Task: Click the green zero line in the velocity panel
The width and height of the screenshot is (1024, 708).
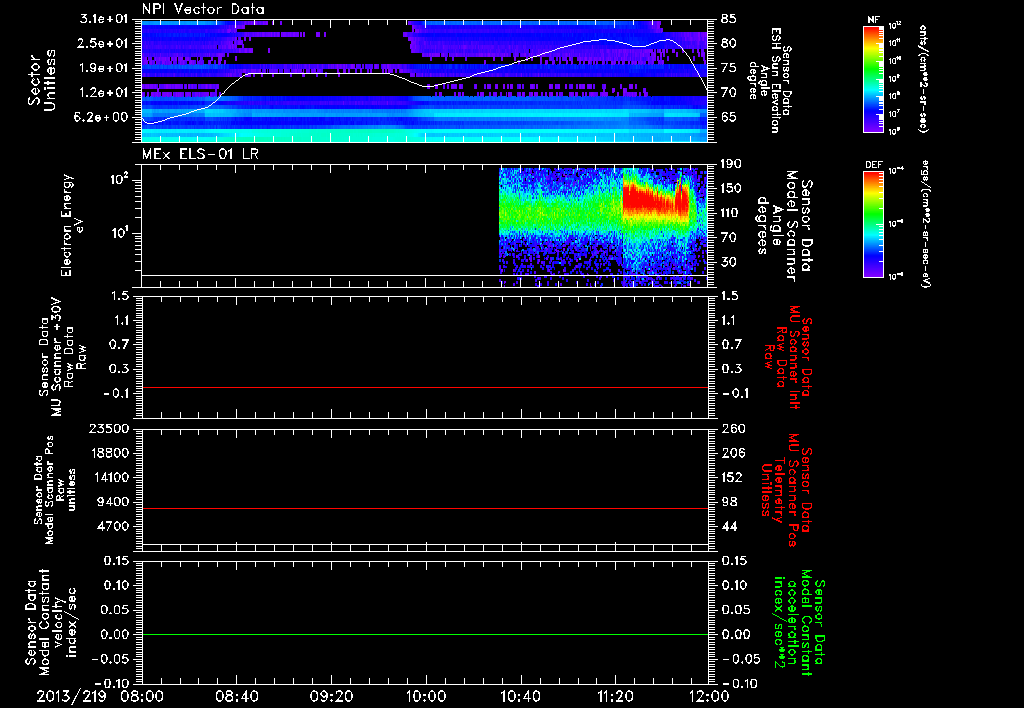Action: tap(425, 634)
